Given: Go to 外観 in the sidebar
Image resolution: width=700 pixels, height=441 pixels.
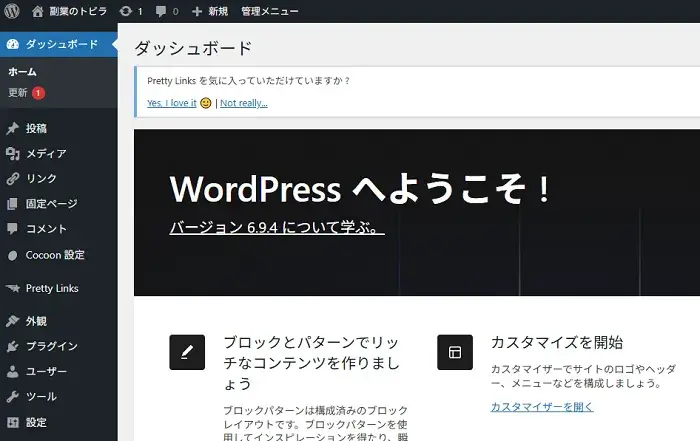Looking at the screenshot, I should [x=36, y=321].
